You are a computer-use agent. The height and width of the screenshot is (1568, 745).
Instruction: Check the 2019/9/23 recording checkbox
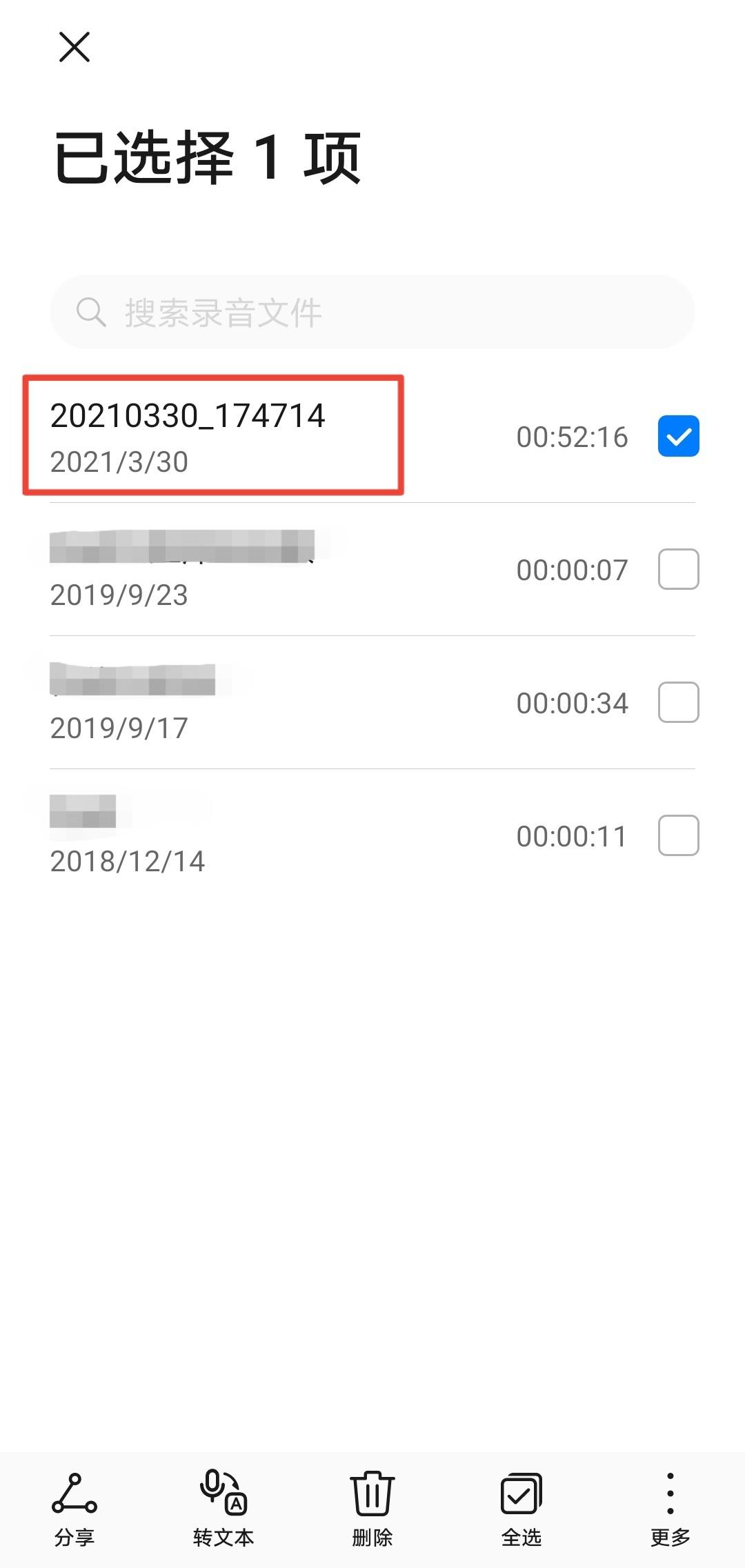[679, 569]
